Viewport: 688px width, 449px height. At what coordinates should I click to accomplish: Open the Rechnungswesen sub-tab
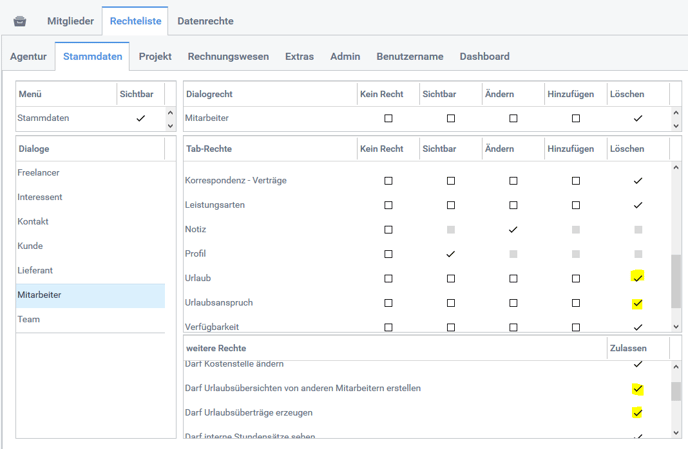pos(228,57)
